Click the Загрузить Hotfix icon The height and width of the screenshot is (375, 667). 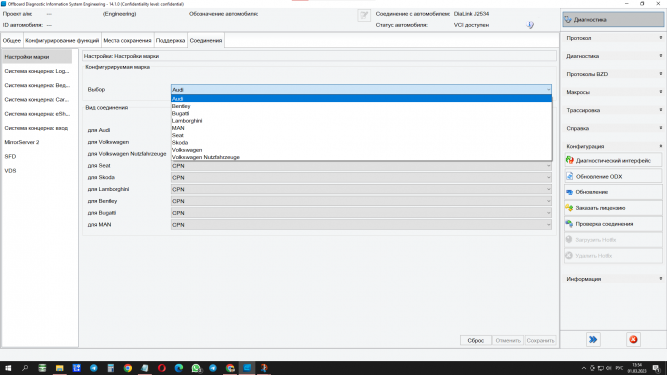[x=570, y=240]
